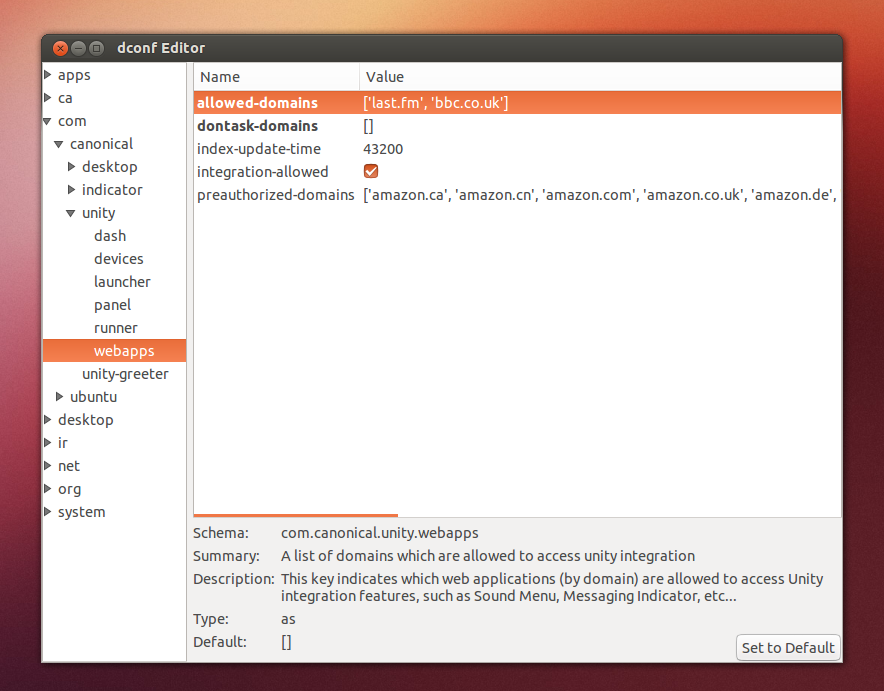Image resolution: width=884 pixels, height=691 pixels.
Task: Click the Set to Default button
Action: [x=787, y=647]
